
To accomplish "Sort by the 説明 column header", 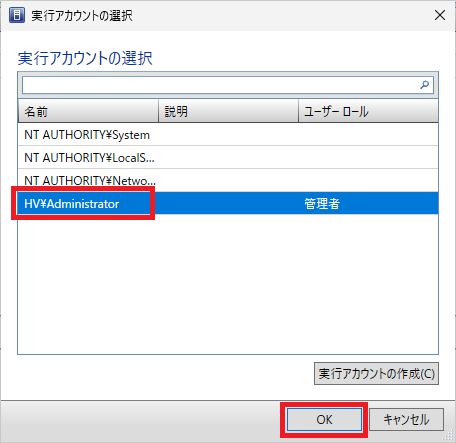I will click(x=228, y=111).
